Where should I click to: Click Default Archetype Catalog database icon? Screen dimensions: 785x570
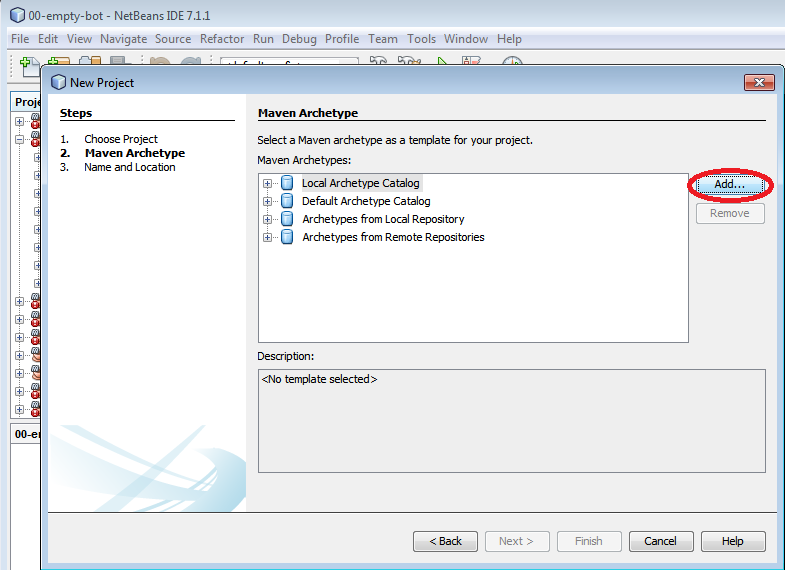(x=287, y=201)
